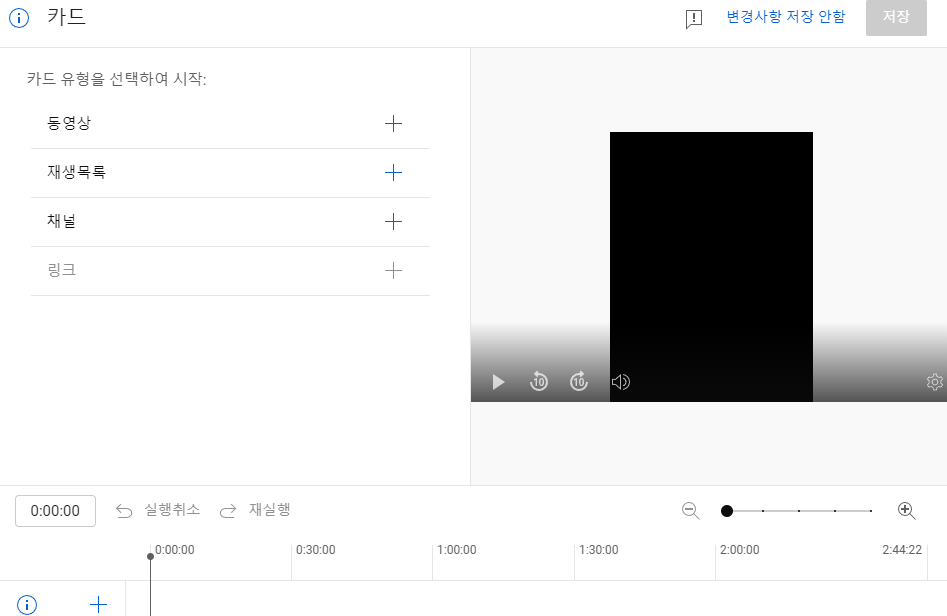947x616 pixels.
Task: Click the timeline zoom slider handle
Action: pos(727,511)
